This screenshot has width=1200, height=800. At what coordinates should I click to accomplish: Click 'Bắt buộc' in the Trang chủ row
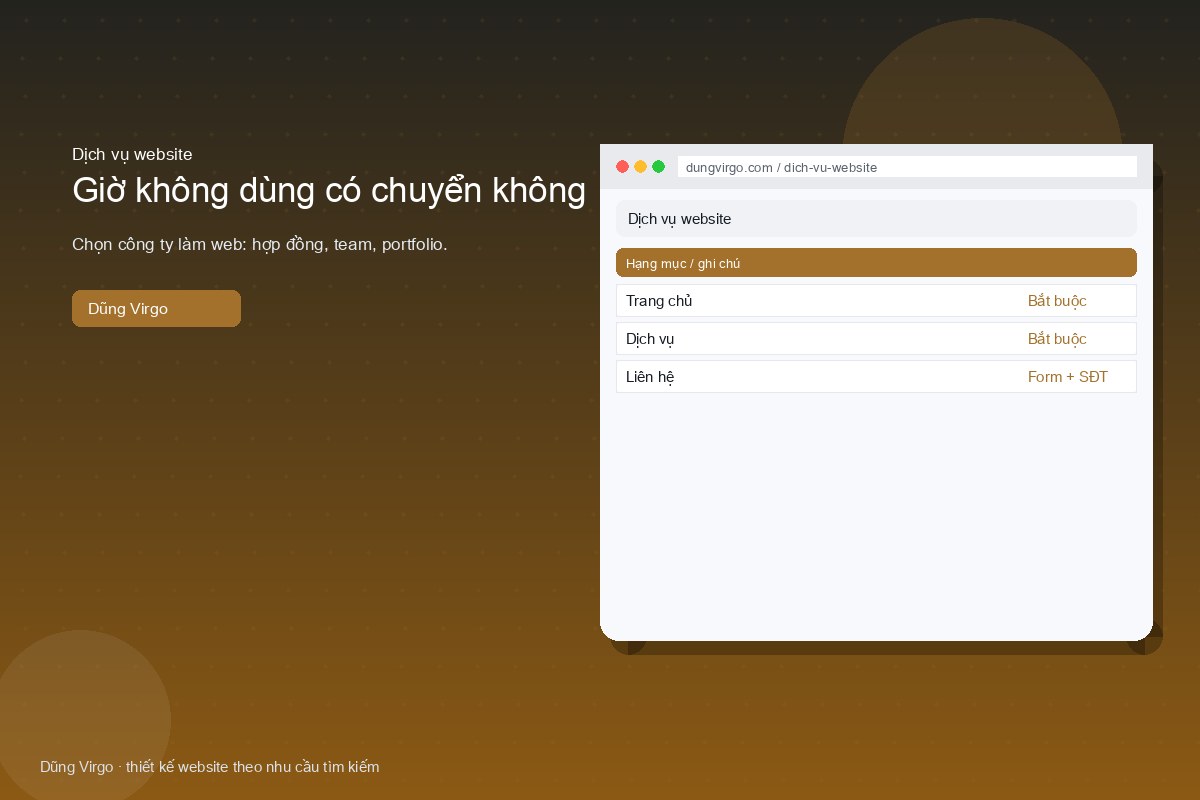1057,301
